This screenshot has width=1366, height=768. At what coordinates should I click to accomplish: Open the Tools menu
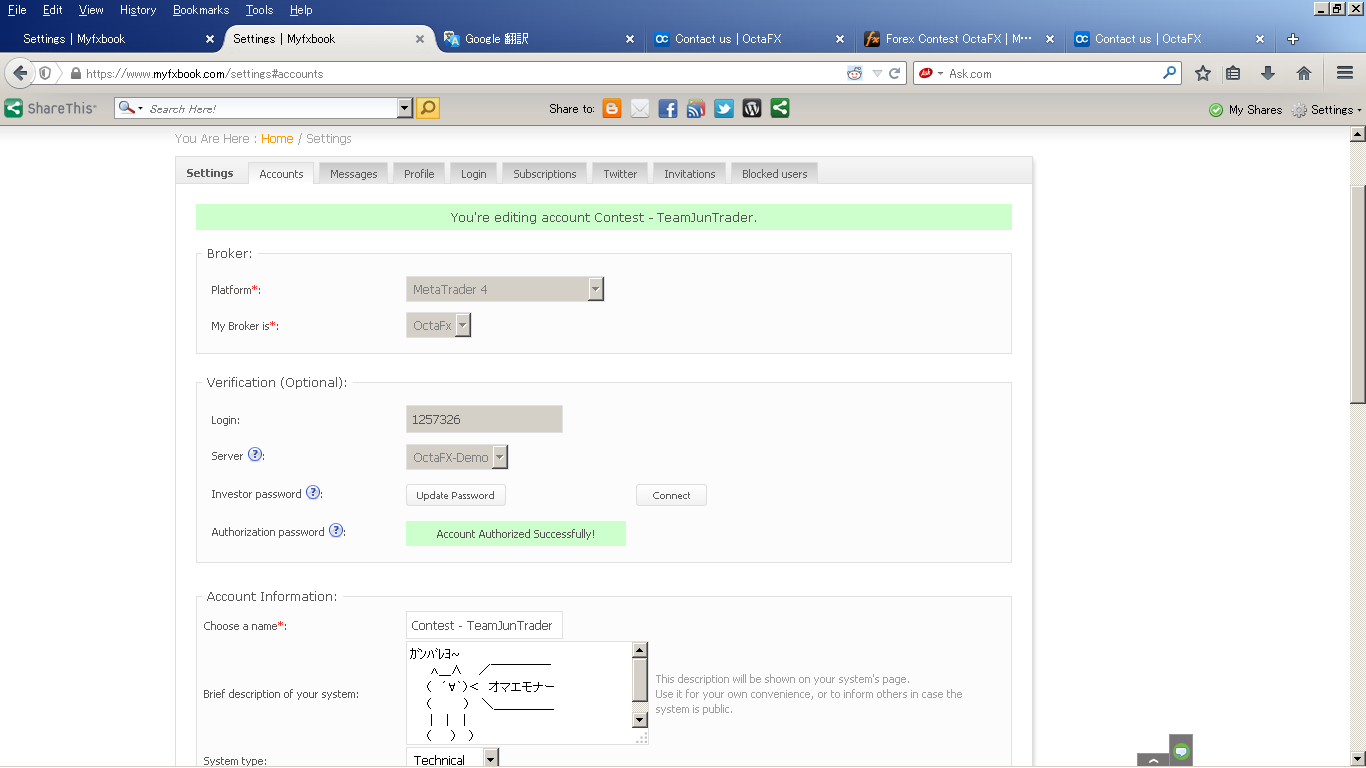coord(259,10)
